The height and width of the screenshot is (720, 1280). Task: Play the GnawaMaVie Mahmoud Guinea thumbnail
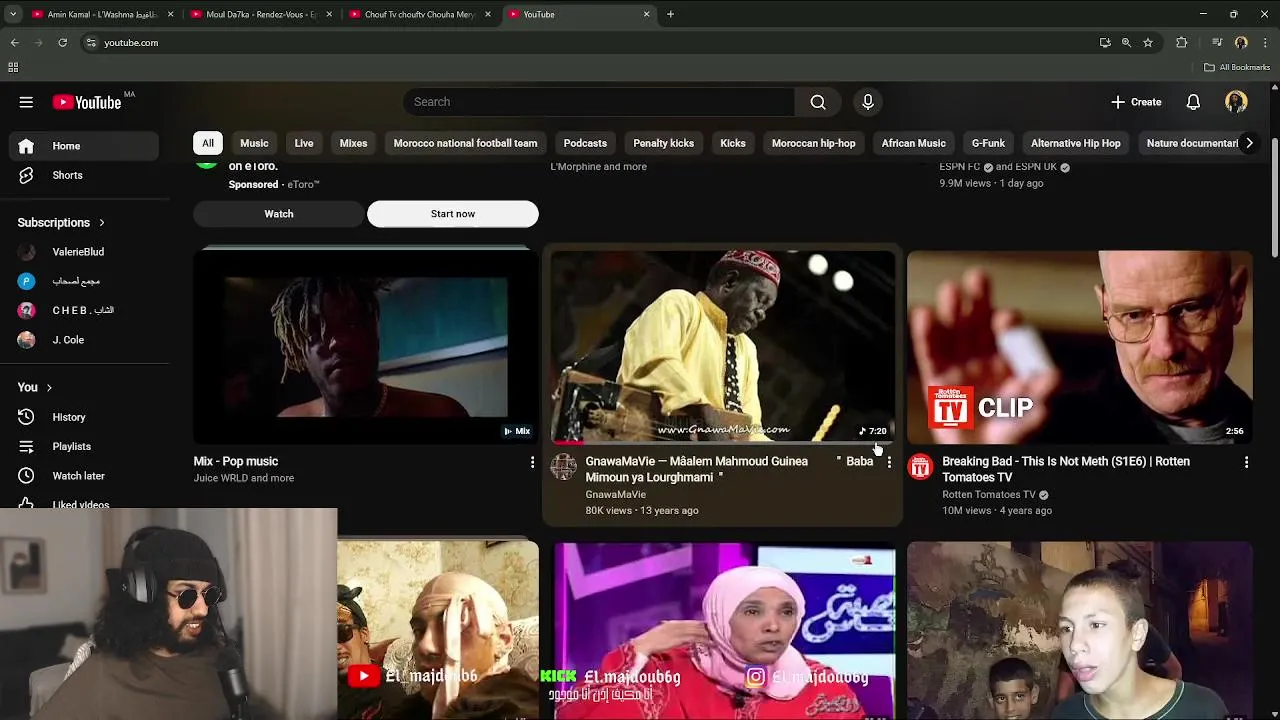[x=723, y=346]
